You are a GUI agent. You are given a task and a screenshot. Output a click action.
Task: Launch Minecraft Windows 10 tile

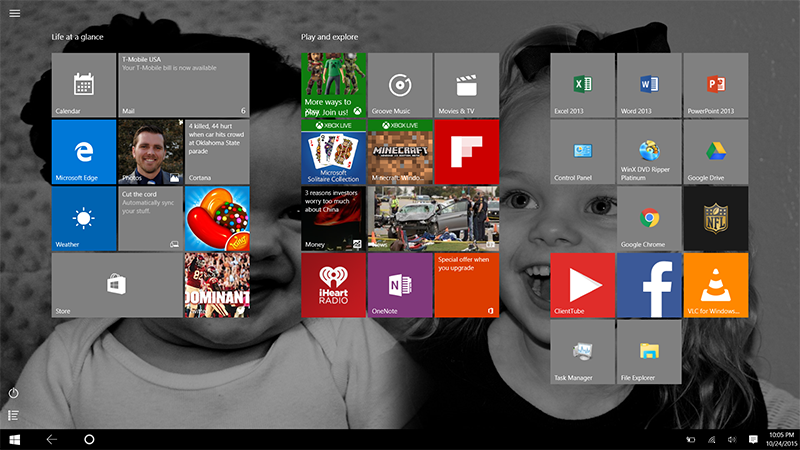[x=400, y=152]
